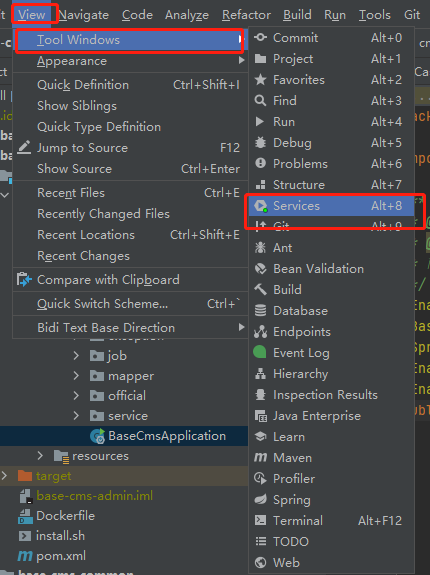This screenshot has width=430, height=575.
Task: Click the Profiler icon
Action: click(x=260, y=478)
